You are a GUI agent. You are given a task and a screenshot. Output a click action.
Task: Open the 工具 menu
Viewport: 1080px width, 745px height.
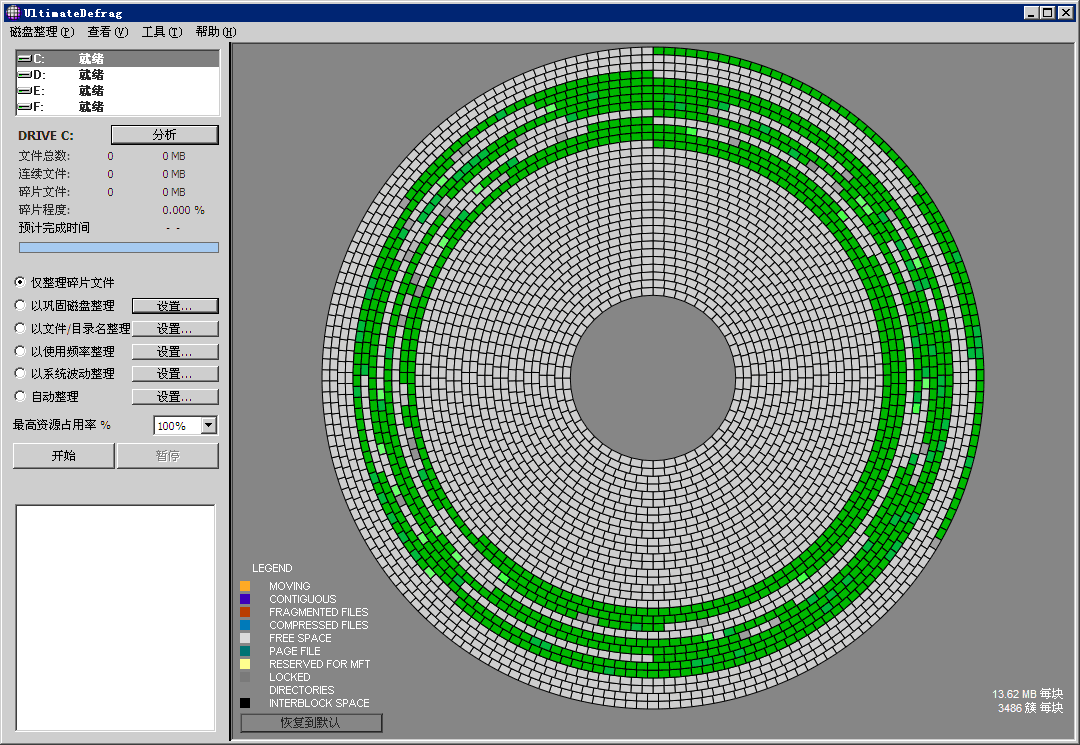pyautogui.click(x=161, y=32)
